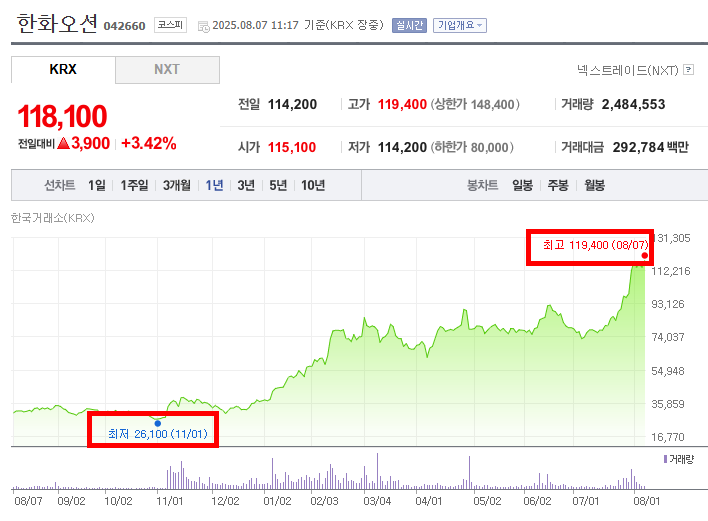Click the 11/01 date on chart axis

click(x=170, y=501)
